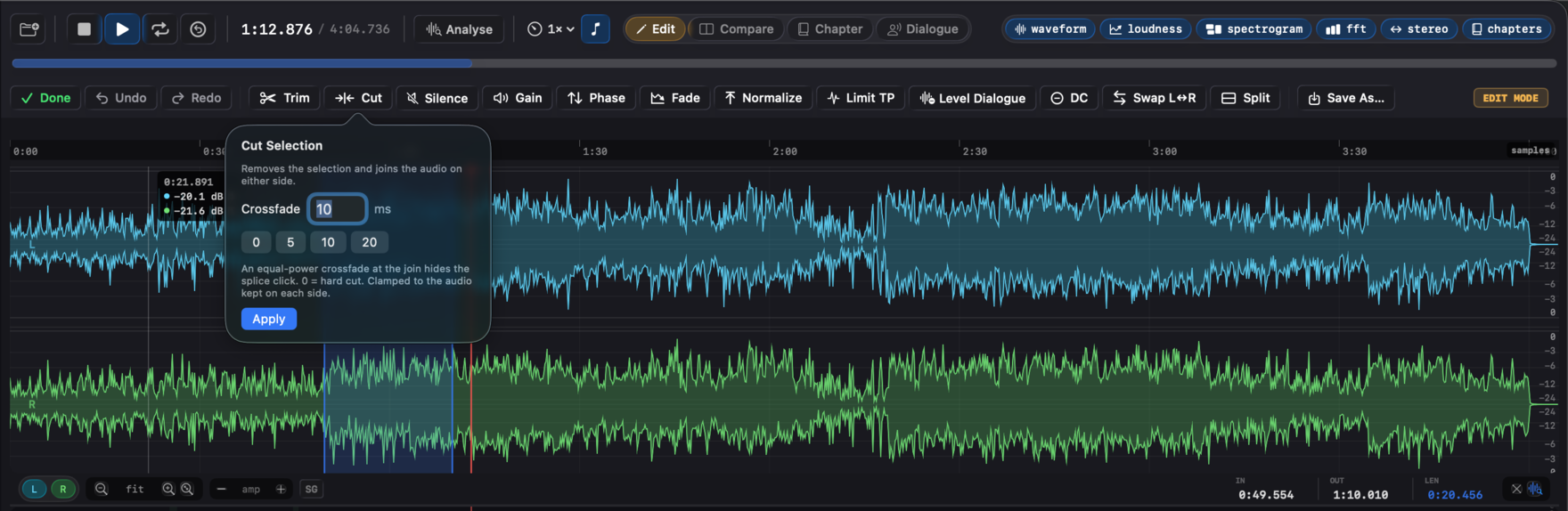Viewport: 1568px width, 511px height.
Task: Zoom out with the minus magnifier
Action: [102, 489]
